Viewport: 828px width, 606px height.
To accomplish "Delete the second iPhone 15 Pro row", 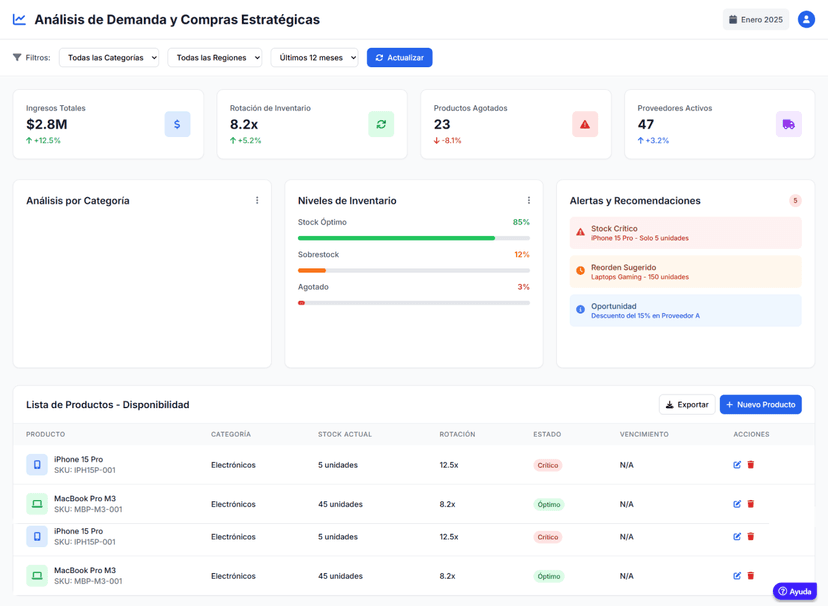I will click(x=750, y=536).
